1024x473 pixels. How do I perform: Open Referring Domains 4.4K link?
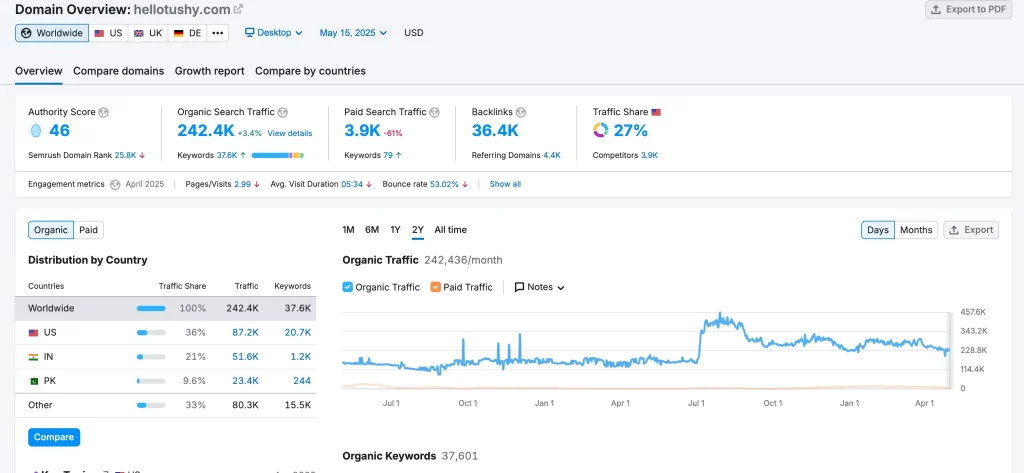coord(552,155)
